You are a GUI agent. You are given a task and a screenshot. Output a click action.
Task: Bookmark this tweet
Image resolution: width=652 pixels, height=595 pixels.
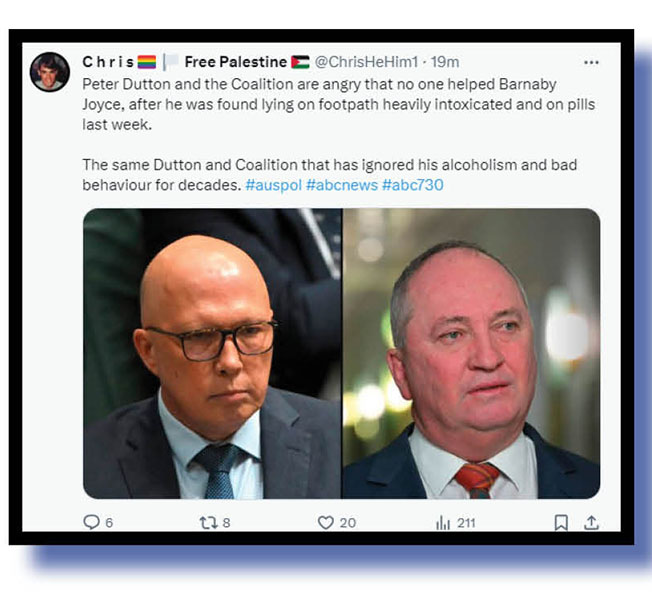pyautogui.click(x=561, y=523)
